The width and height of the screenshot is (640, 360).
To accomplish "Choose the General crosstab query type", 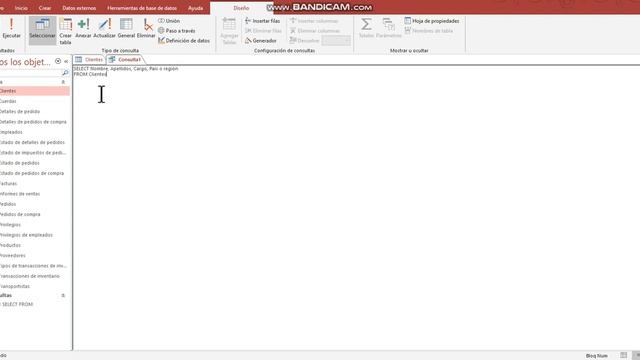I will click(x=126, y=29).
